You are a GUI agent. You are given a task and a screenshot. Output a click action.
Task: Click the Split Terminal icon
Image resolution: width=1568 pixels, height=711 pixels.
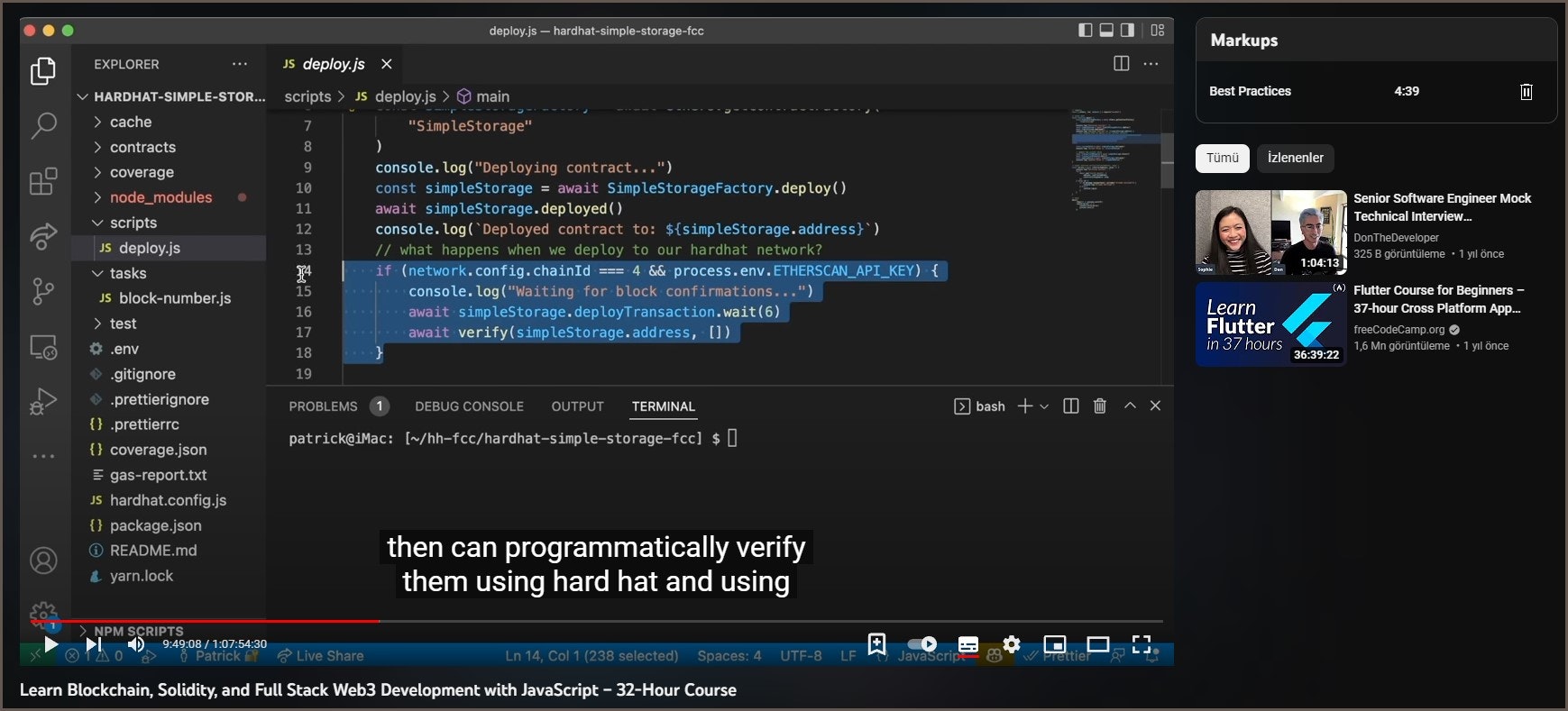(x=1071, y=406)
